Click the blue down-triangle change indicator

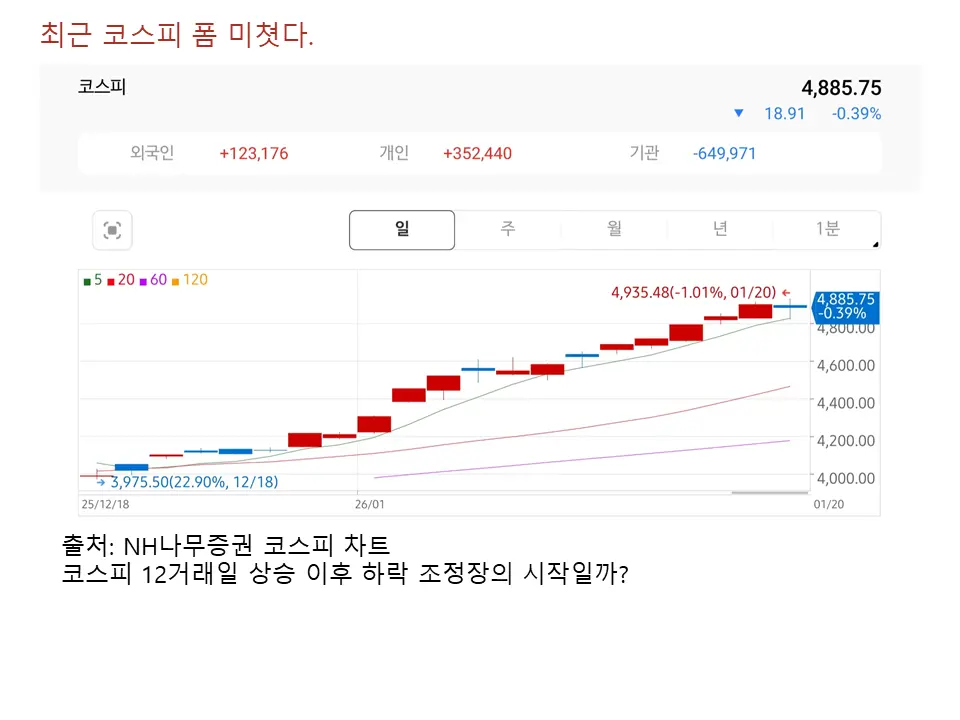coord(739,113)
